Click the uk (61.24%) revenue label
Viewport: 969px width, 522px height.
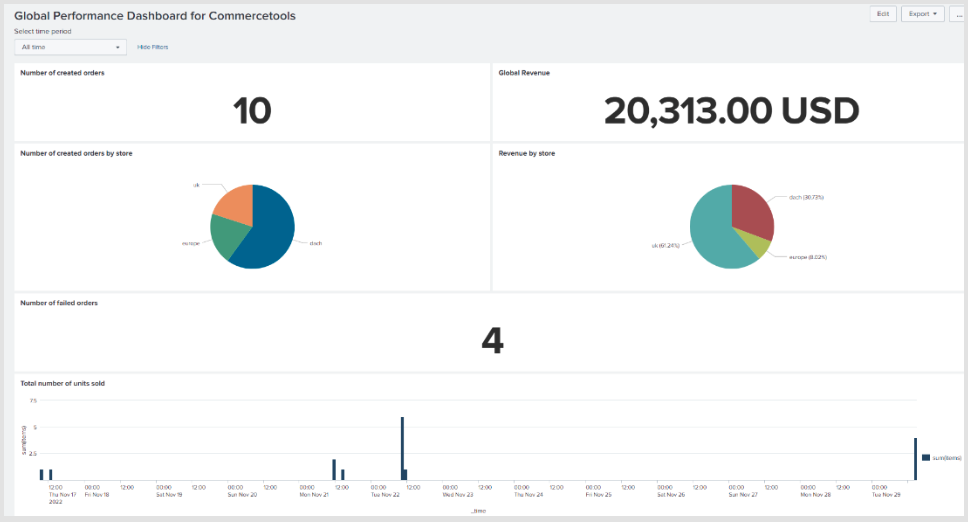pos(666,245)
